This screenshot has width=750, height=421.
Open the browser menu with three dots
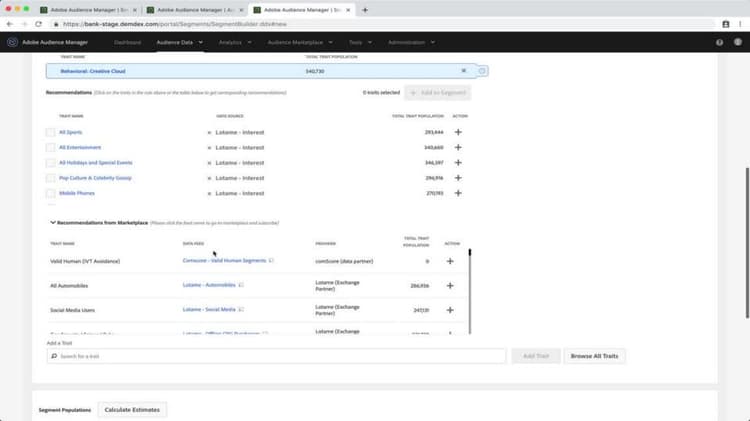pyautogui.click(x=740, y=24)
